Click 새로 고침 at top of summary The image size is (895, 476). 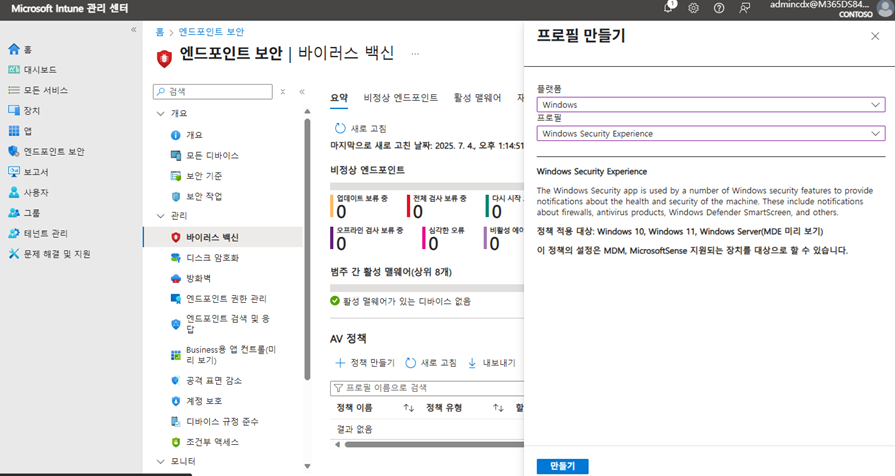click(361, 128)
